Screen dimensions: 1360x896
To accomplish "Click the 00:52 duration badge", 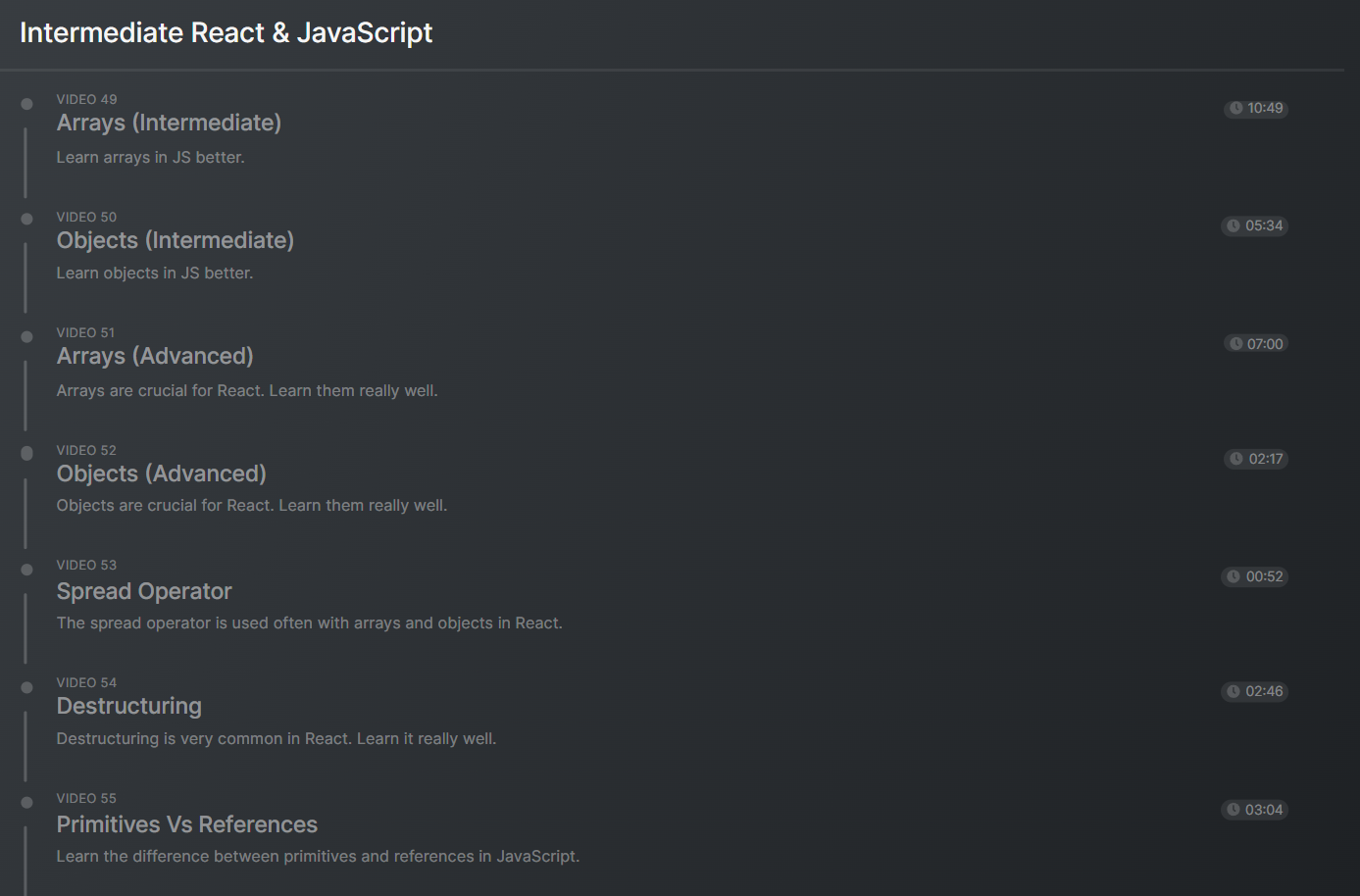I will 1255,576.
